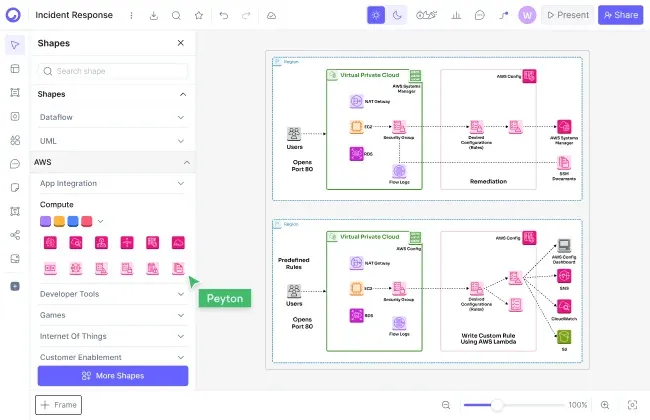
Task: Click the connected nodes icon in sidebar
Action: point(15,235)
